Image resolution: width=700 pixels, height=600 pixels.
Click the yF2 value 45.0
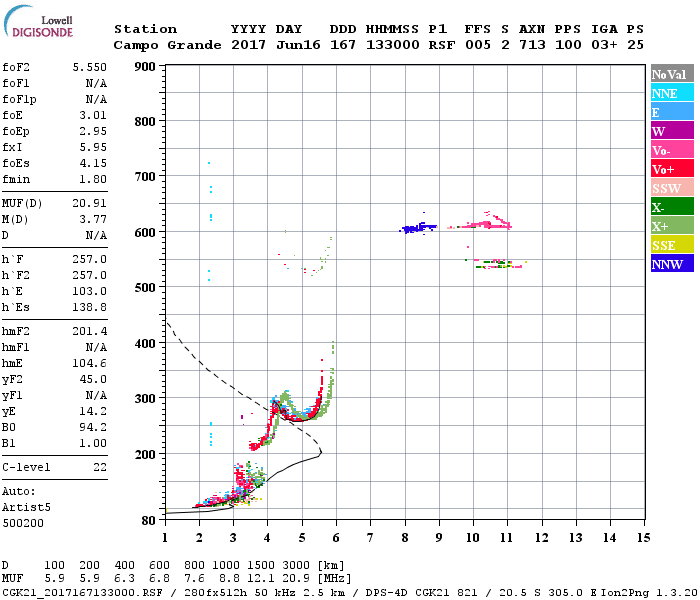pos(93,379)
